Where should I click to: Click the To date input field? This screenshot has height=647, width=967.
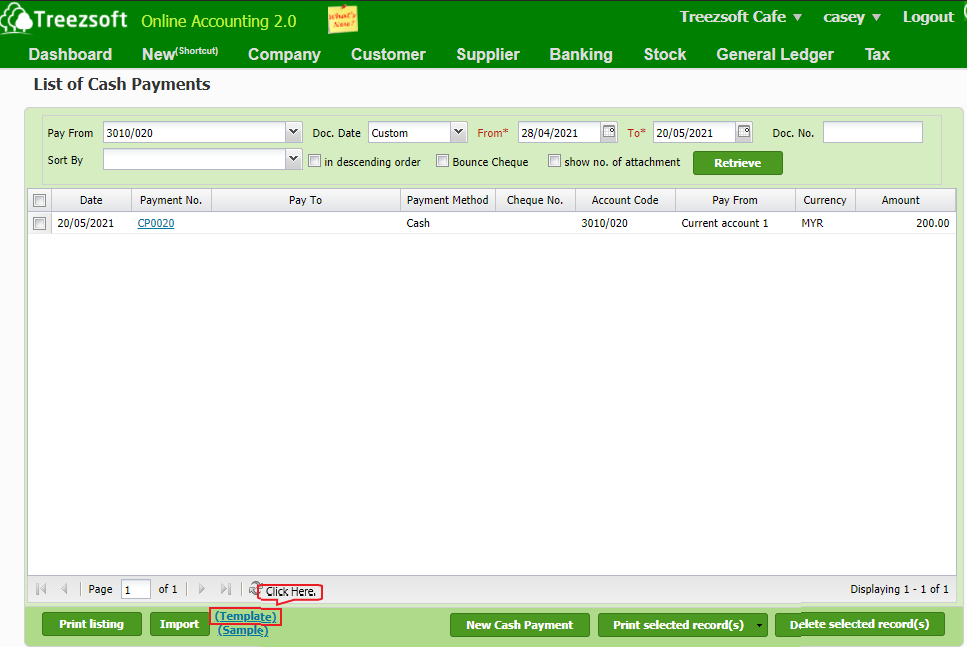pyautogui.click(x=694, y=133)
